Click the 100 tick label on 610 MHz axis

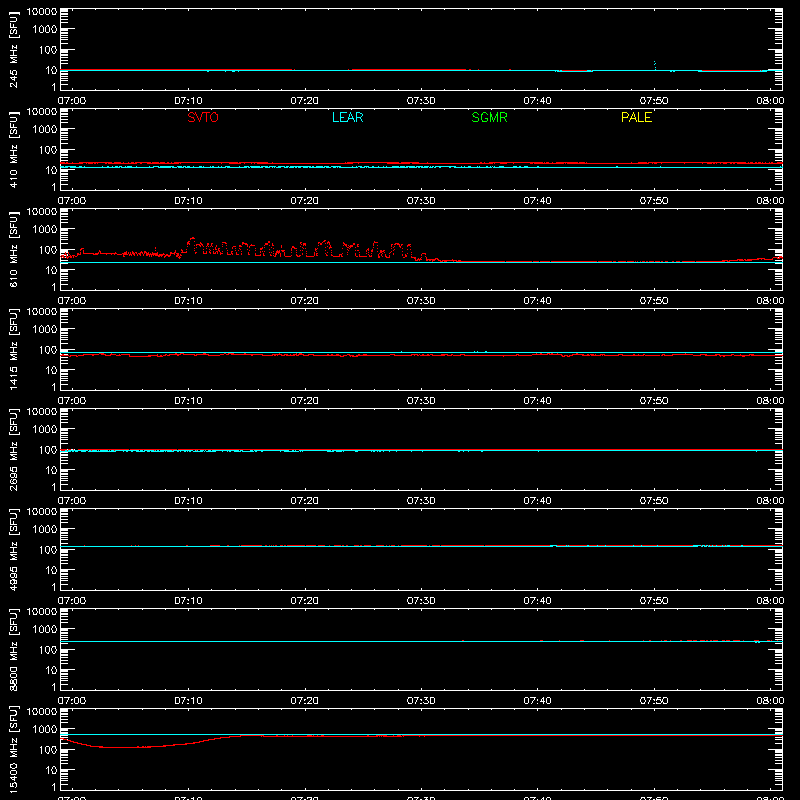[x=48, y=249]
